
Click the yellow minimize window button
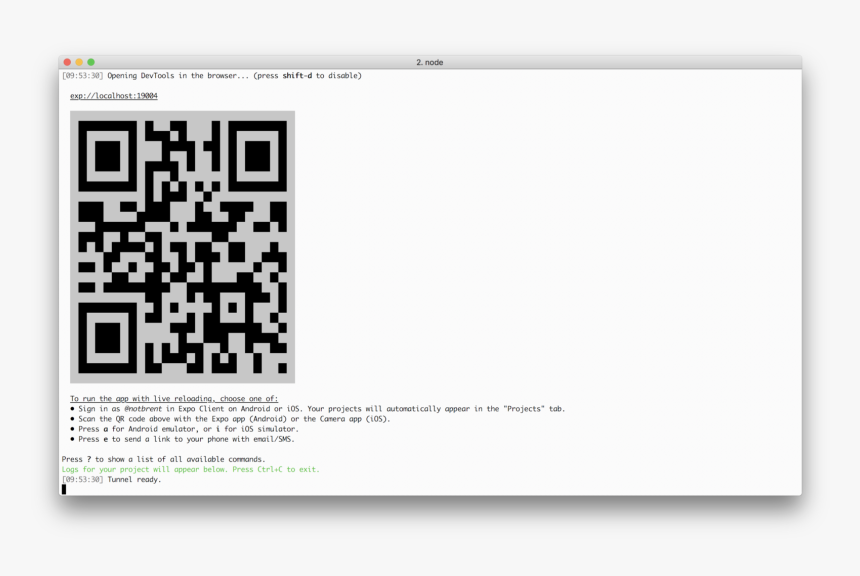click(79, 62)
